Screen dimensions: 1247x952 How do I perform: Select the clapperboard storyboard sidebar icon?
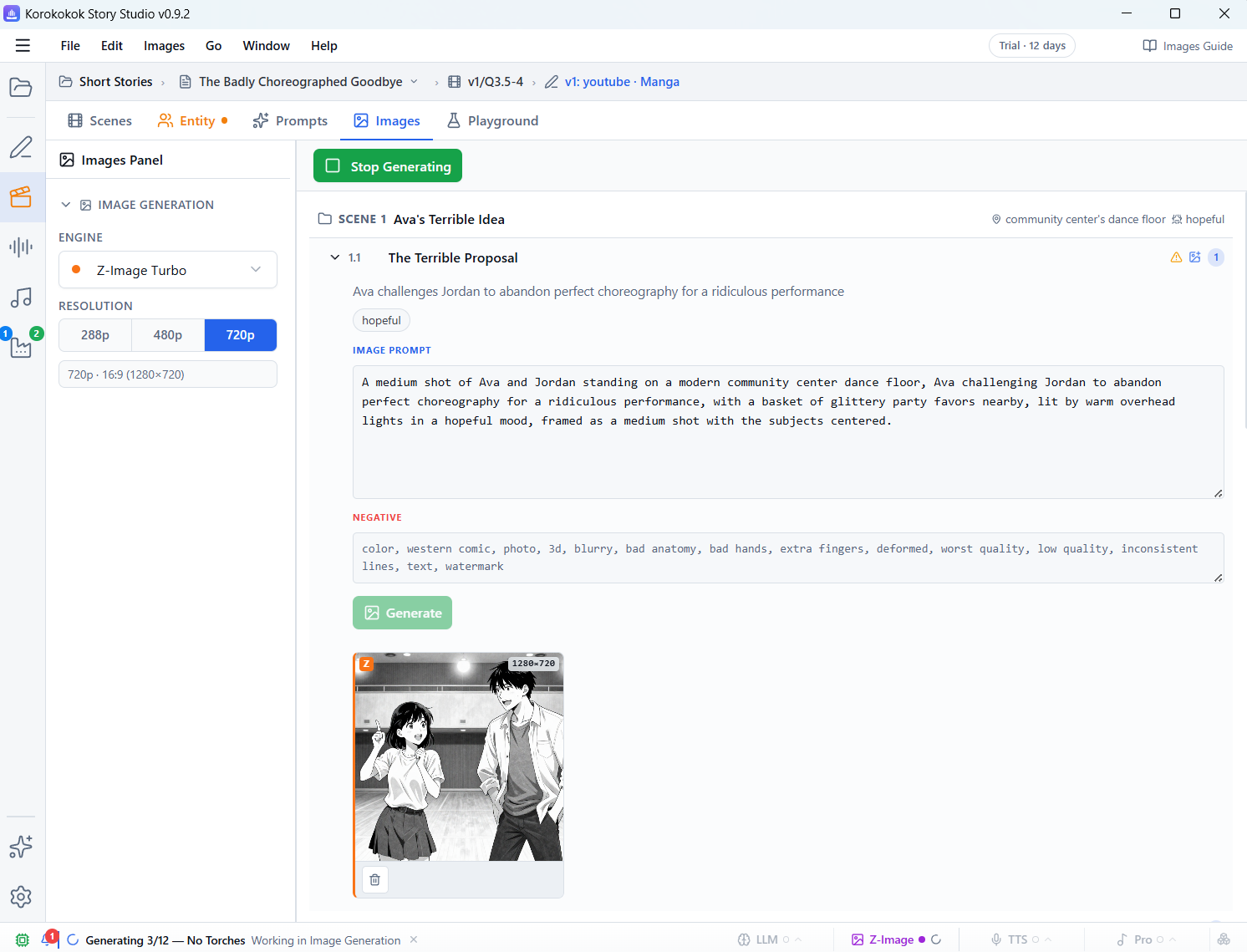tap(21, 197)
